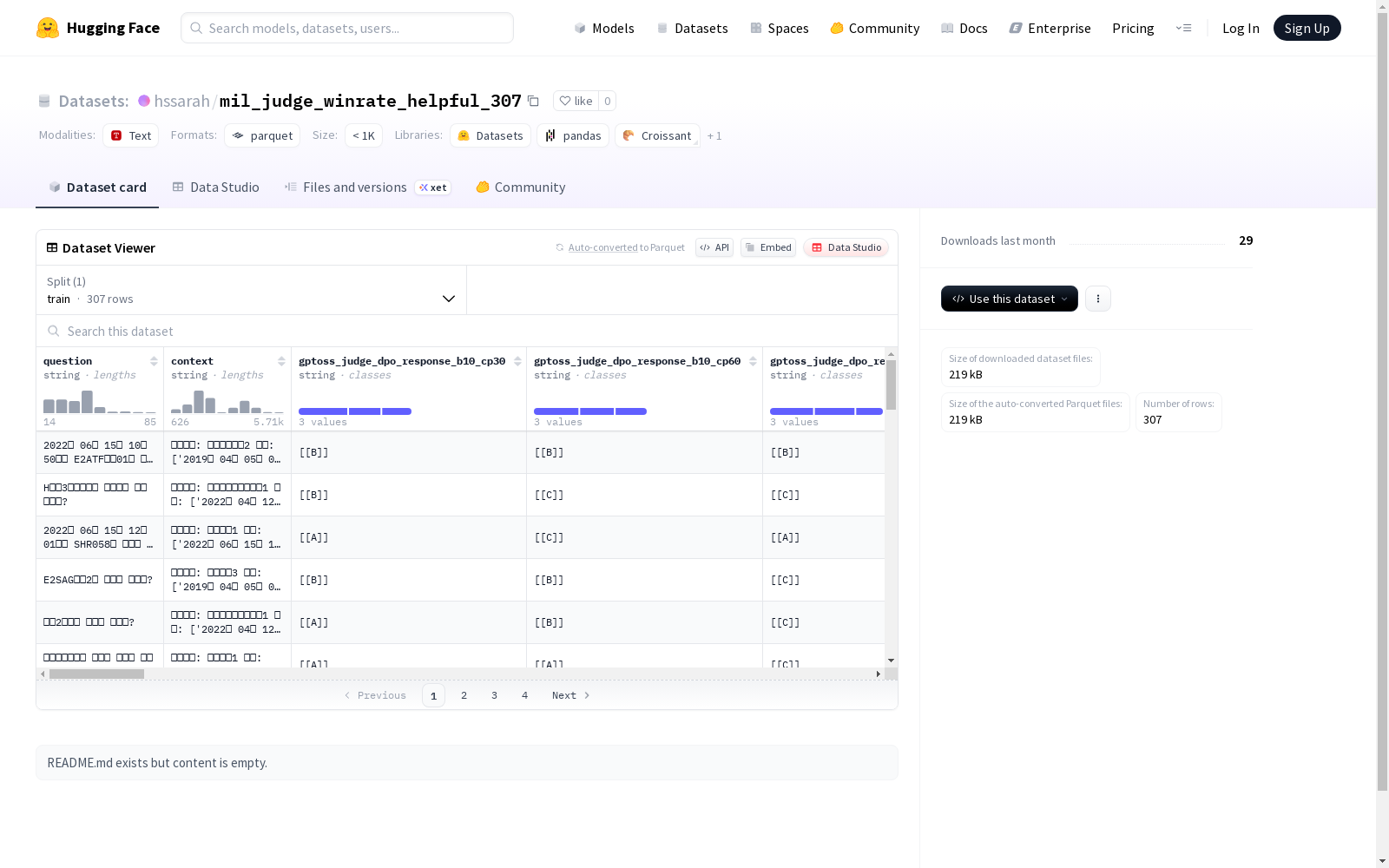Open Data Studio from viewer header
Image resolution: width=1389 pixels, height=868 pixels.
[846, 247]
